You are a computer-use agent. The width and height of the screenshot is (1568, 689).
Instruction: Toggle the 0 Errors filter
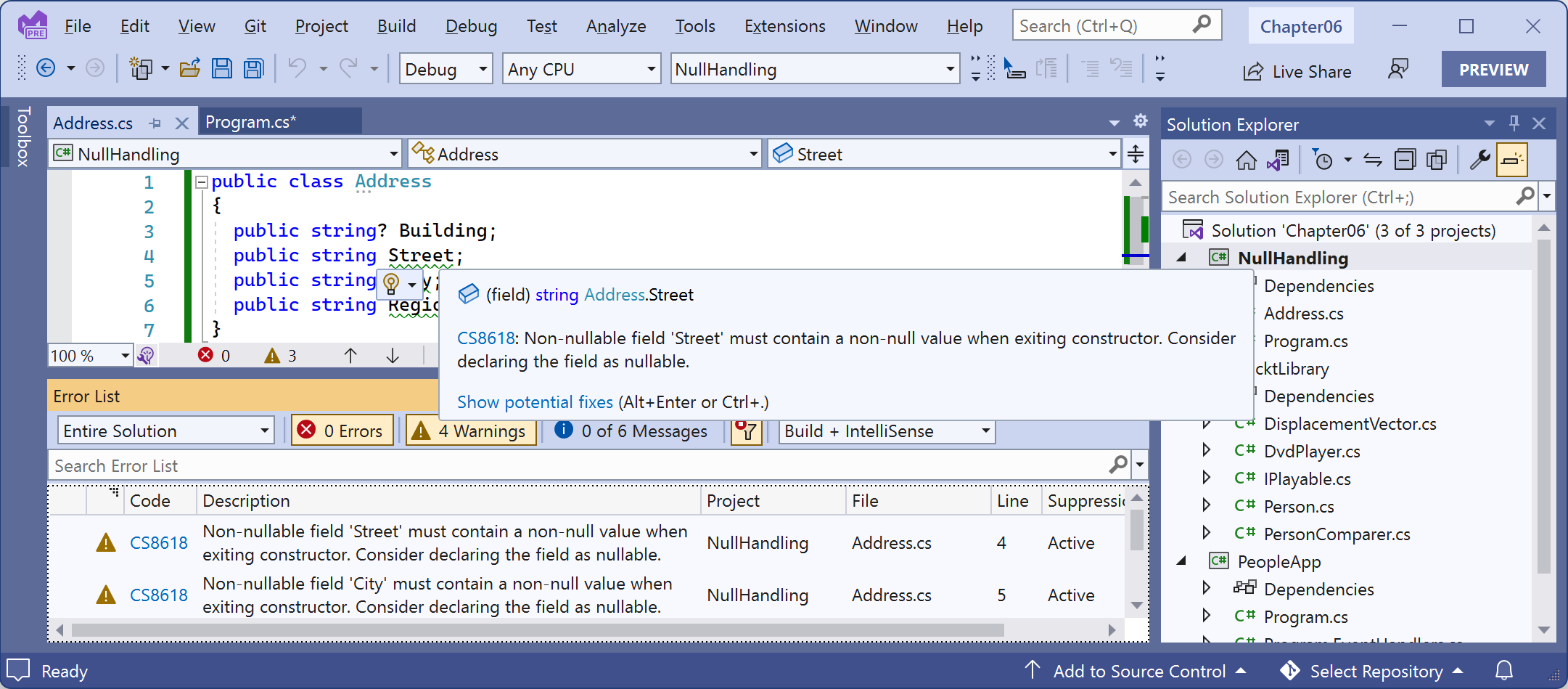[x=342, y=431]
